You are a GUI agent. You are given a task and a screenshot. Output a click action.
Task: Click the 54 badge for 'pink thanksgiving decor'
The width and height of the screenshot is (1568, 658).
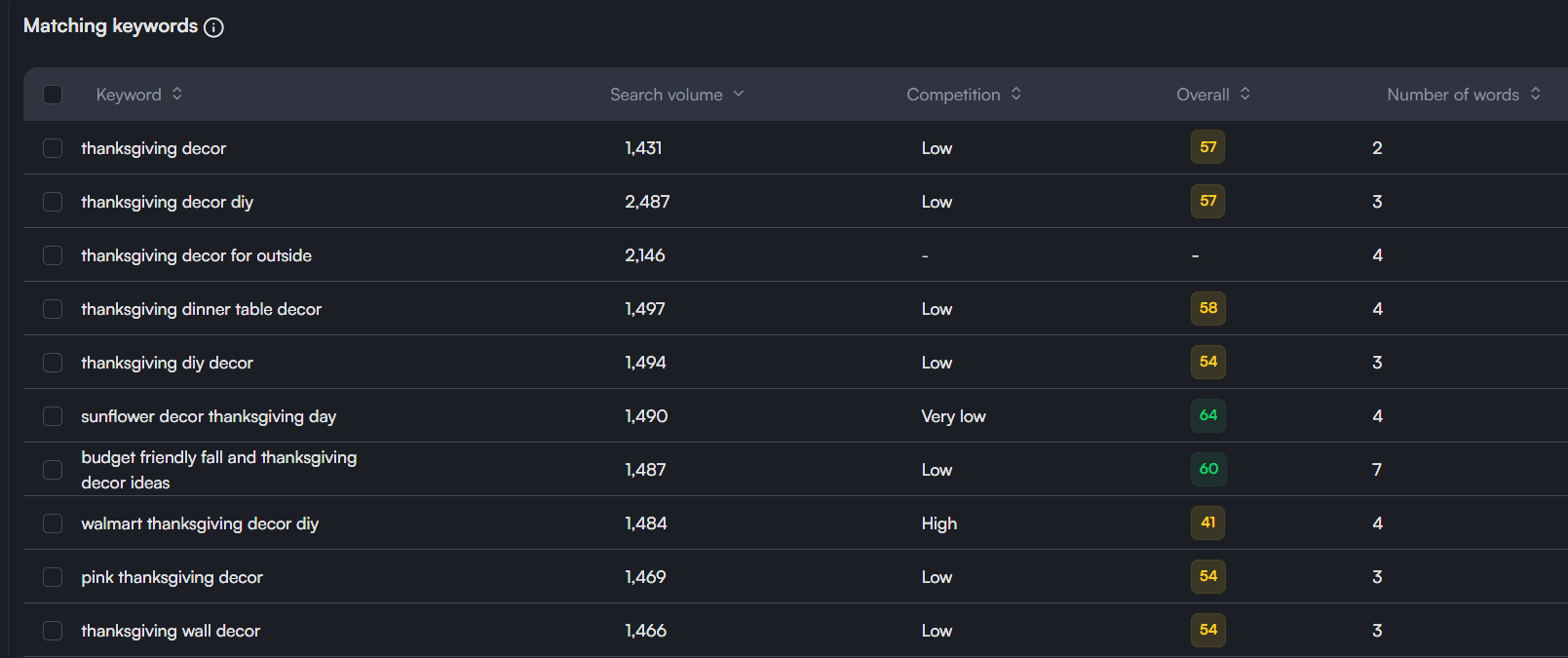pyautogui.click(x=1208, y=576)
